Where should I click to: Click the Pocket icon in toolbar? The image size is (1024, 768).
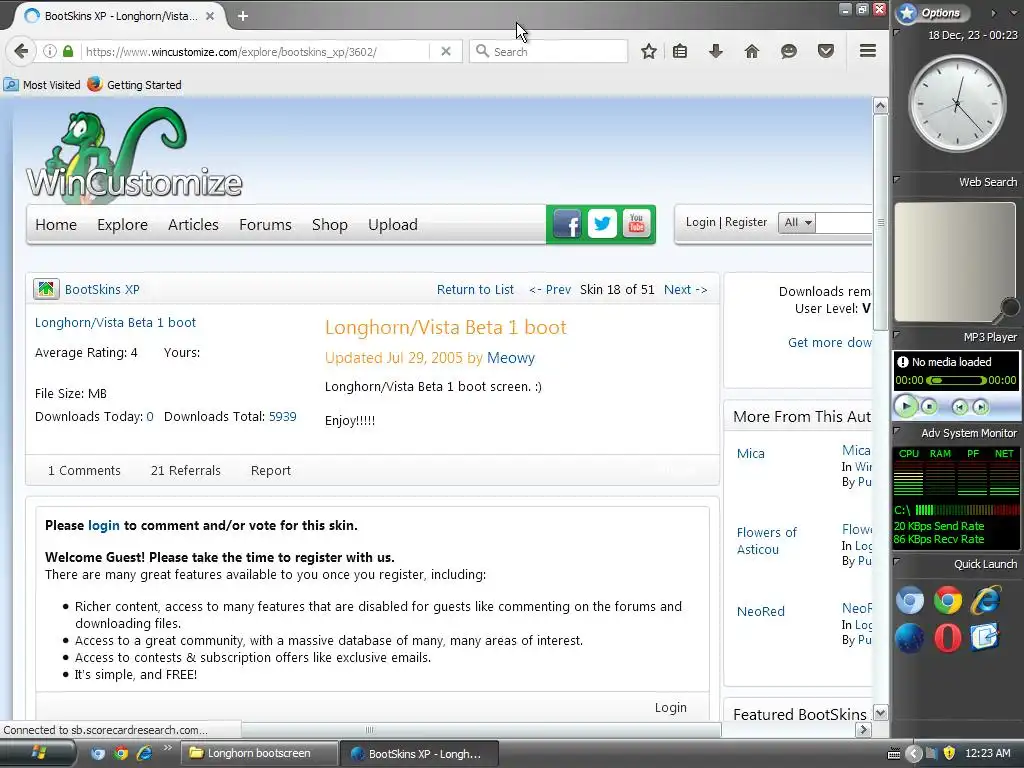pos(825,51)
